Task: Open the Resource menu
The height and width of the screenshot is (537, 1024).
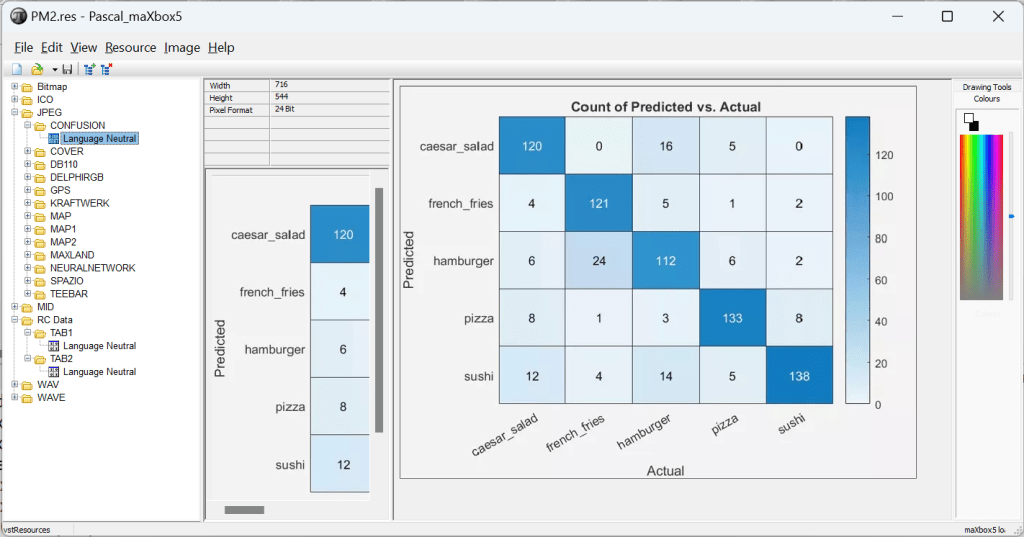Action: [x=130, y=47]
